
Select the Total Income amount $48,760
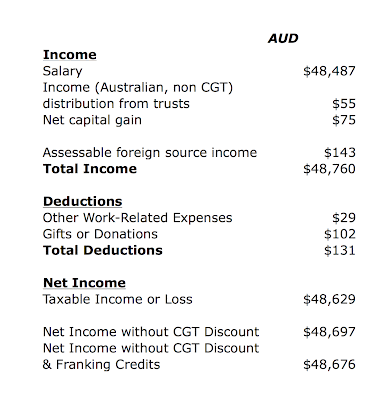point(329,169)
